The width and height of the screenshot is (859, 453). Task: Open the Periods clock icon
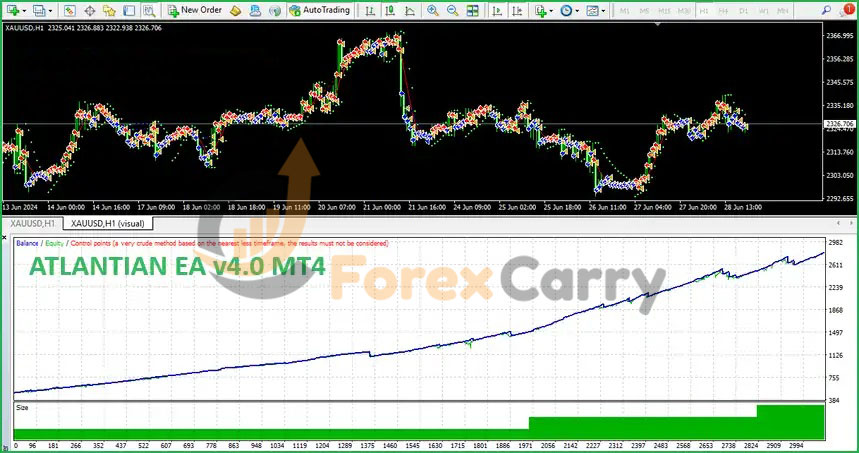coord(566,10)
